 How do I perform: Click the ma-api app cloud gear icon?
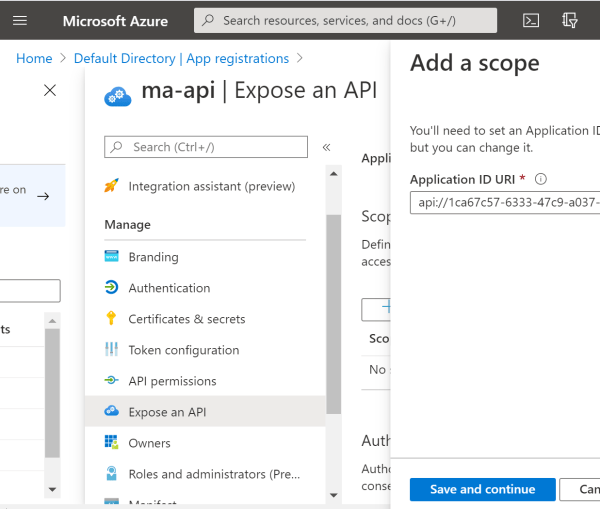pyautogui.click(x=117, y=96)
